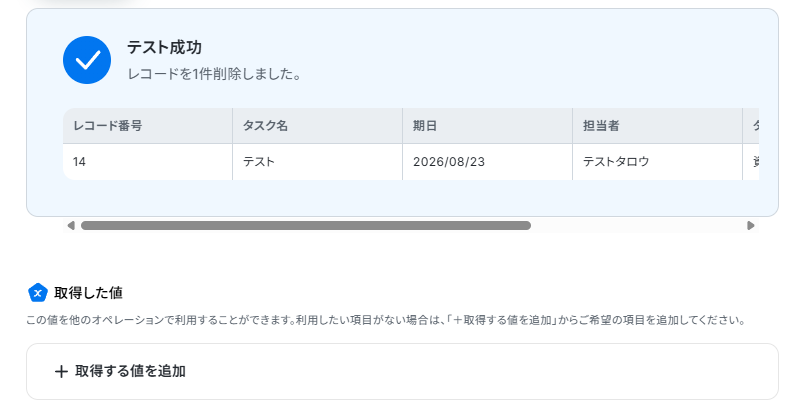Click the right scroll arrow below the table
Viewport: 804px width, 418px height.
751,226
